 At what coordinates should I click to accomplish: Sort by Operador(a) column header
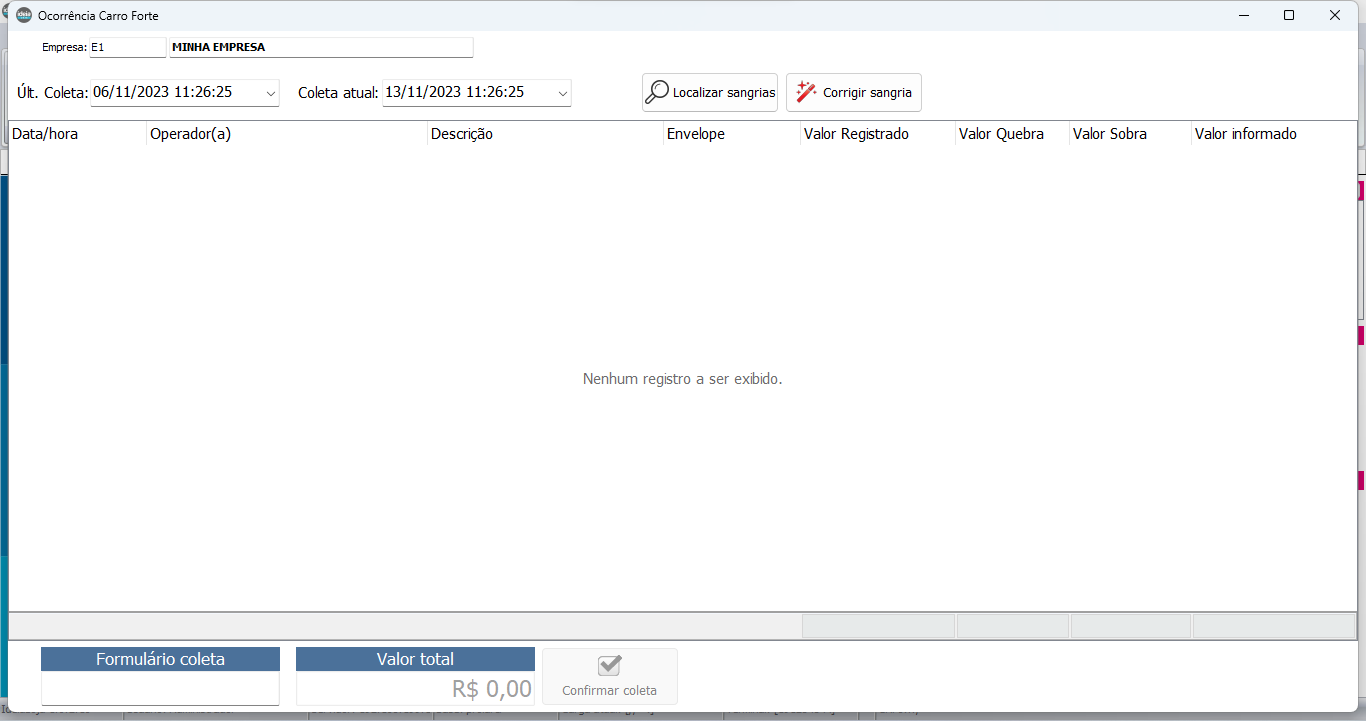pos(286,134)
